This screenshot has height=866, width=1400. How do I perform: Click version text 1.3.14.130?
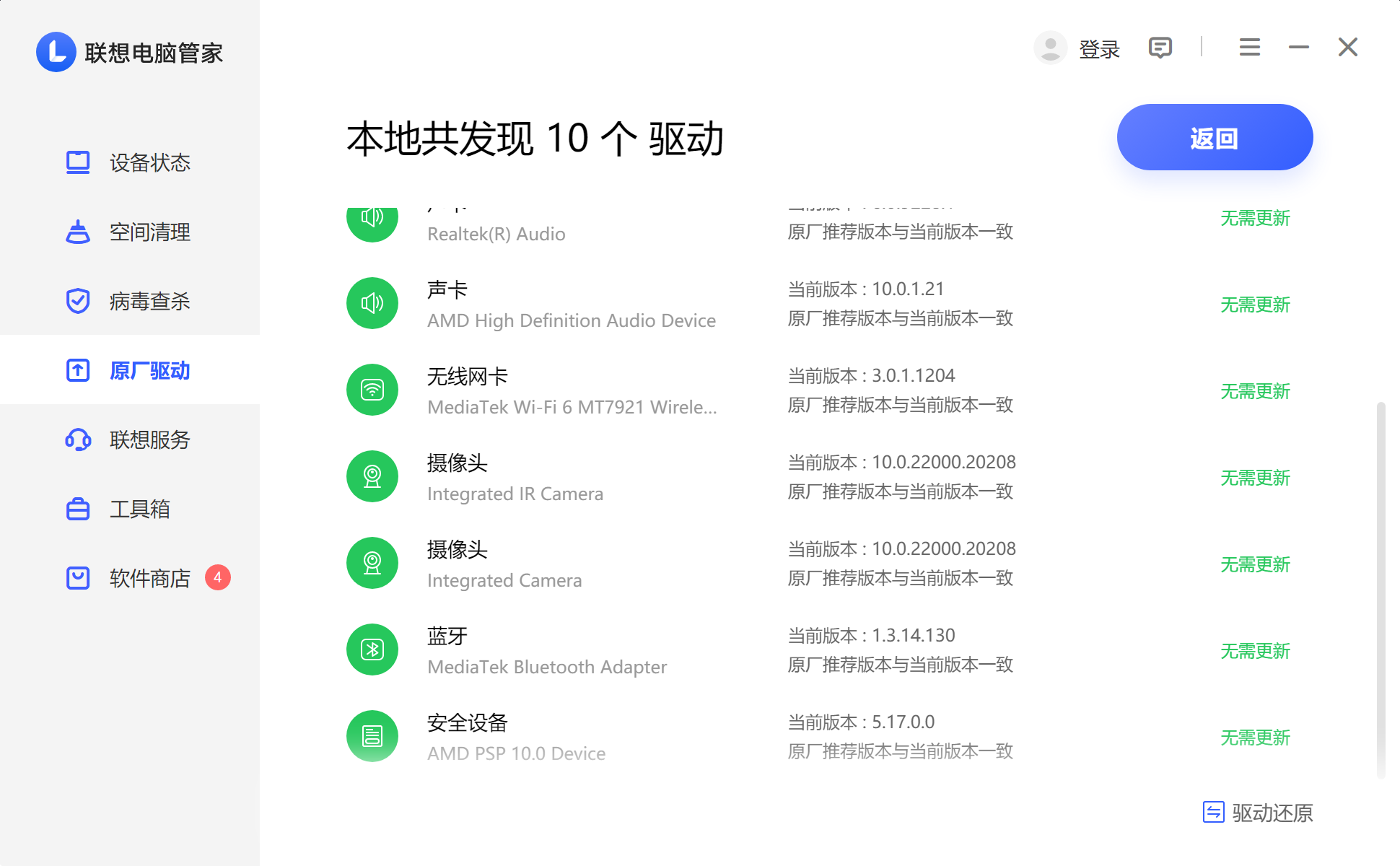913,635
